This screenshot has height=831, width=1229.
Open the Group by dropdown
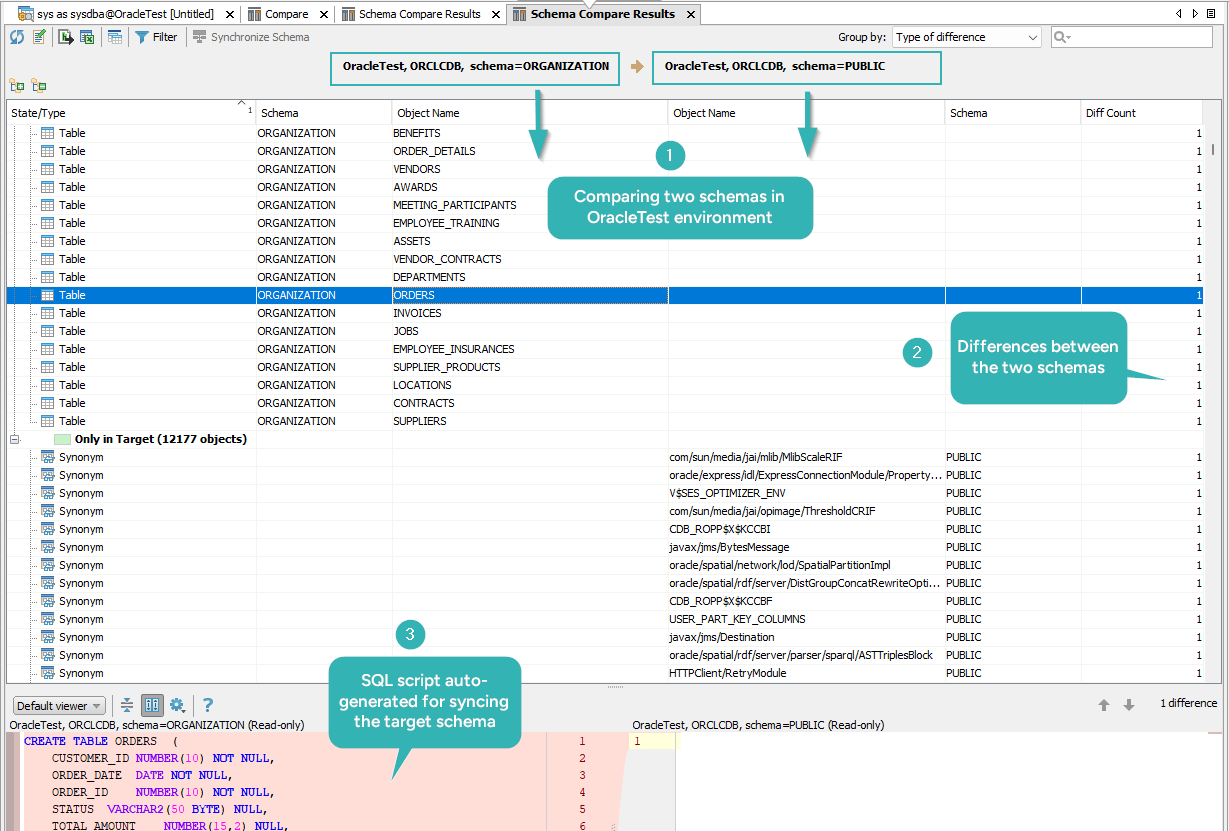pos(967,37)
